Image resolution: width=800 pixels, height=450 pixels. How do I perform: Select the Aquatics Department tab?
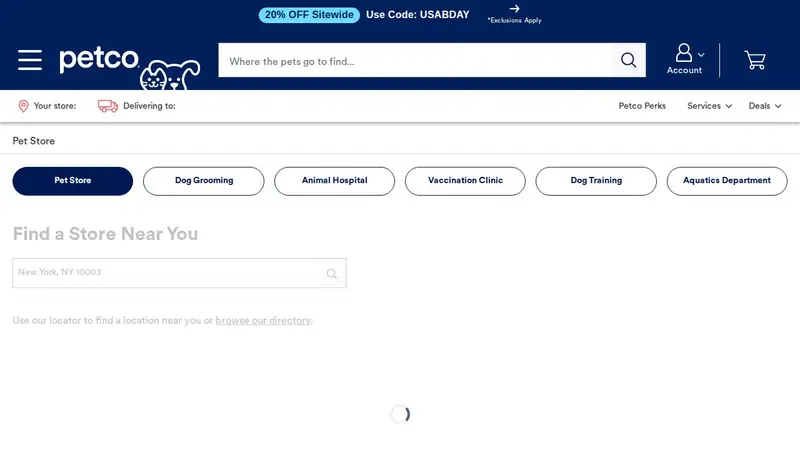[727, 181]
